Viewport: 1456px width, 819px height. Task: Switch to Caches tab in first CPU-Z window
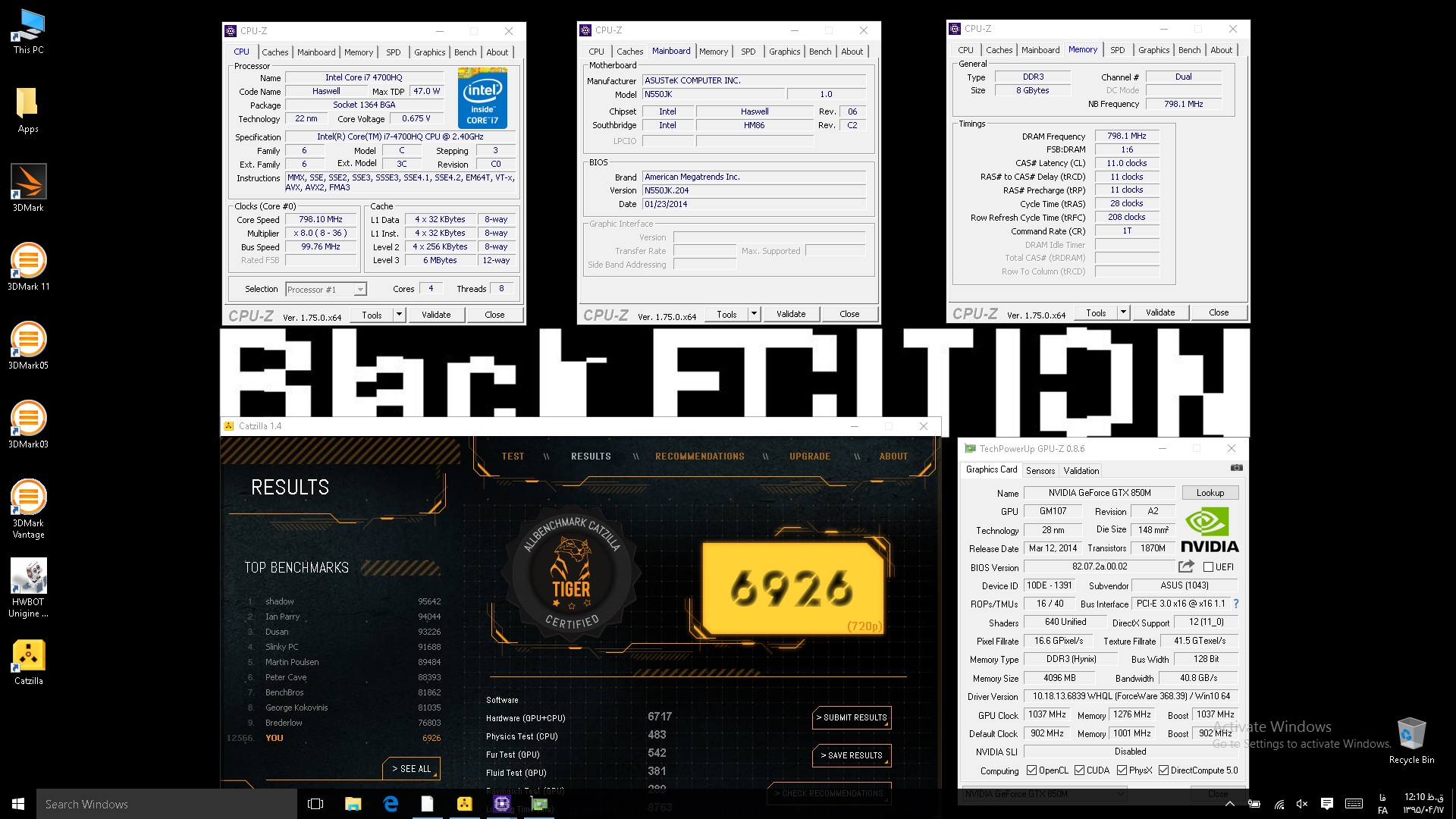tap(275, 52)
